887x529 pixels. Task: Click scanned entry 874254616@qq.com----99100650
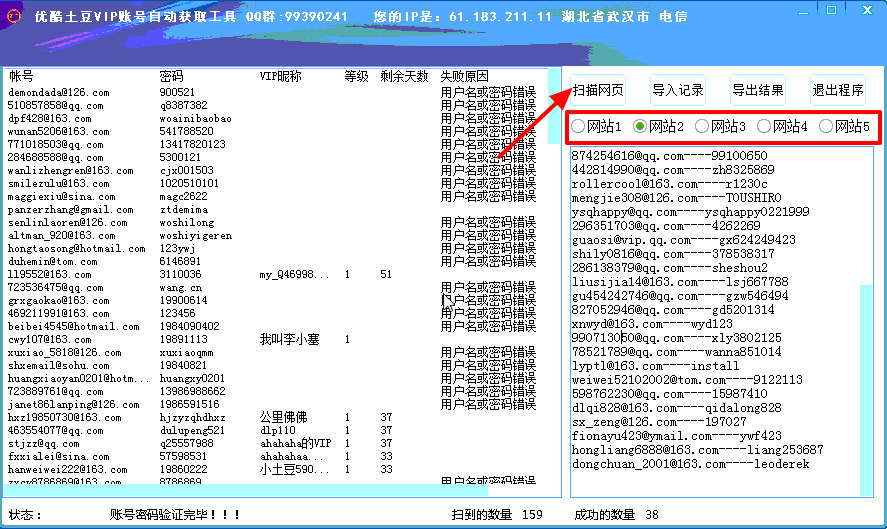coord(669,156)
